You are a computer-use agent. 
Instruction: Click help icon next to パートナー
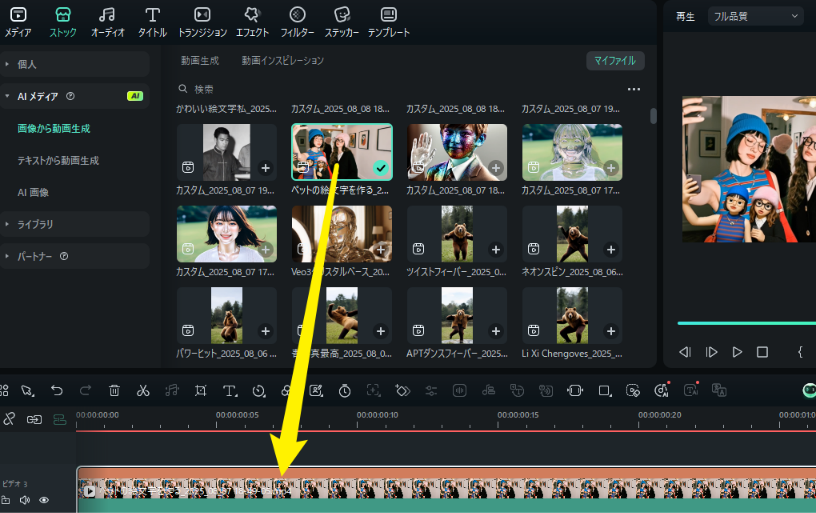click(x=64, y=256)
